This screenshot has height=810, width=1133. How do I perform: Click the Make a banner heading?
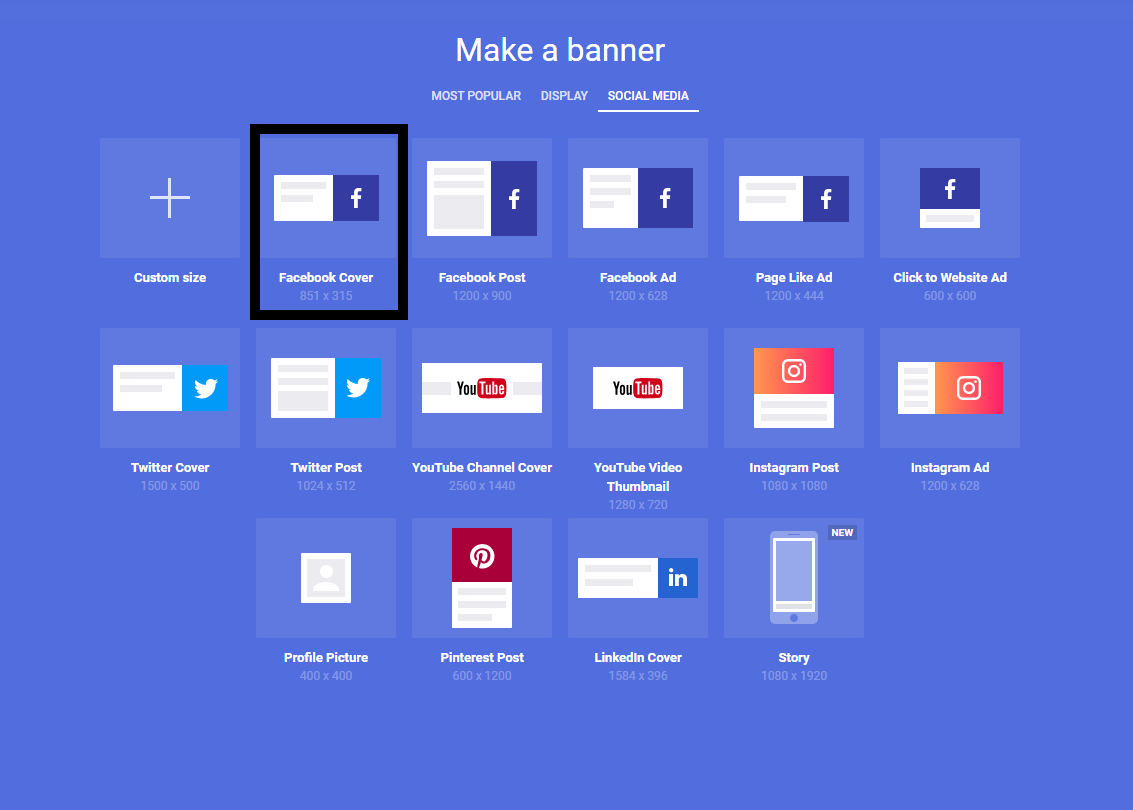(560, 50)
